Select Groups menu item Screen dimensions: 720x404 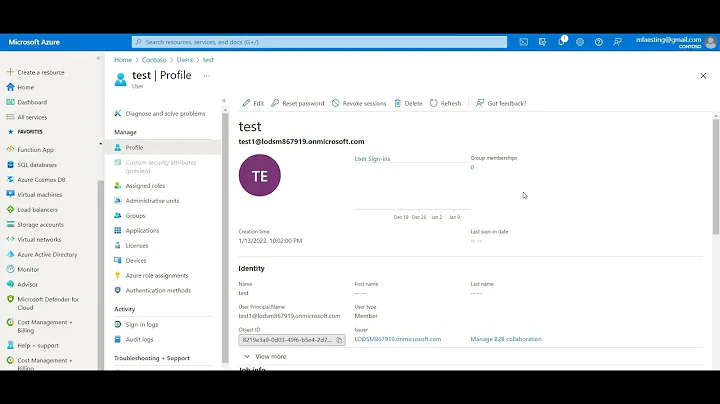click(x=135, y=215)
